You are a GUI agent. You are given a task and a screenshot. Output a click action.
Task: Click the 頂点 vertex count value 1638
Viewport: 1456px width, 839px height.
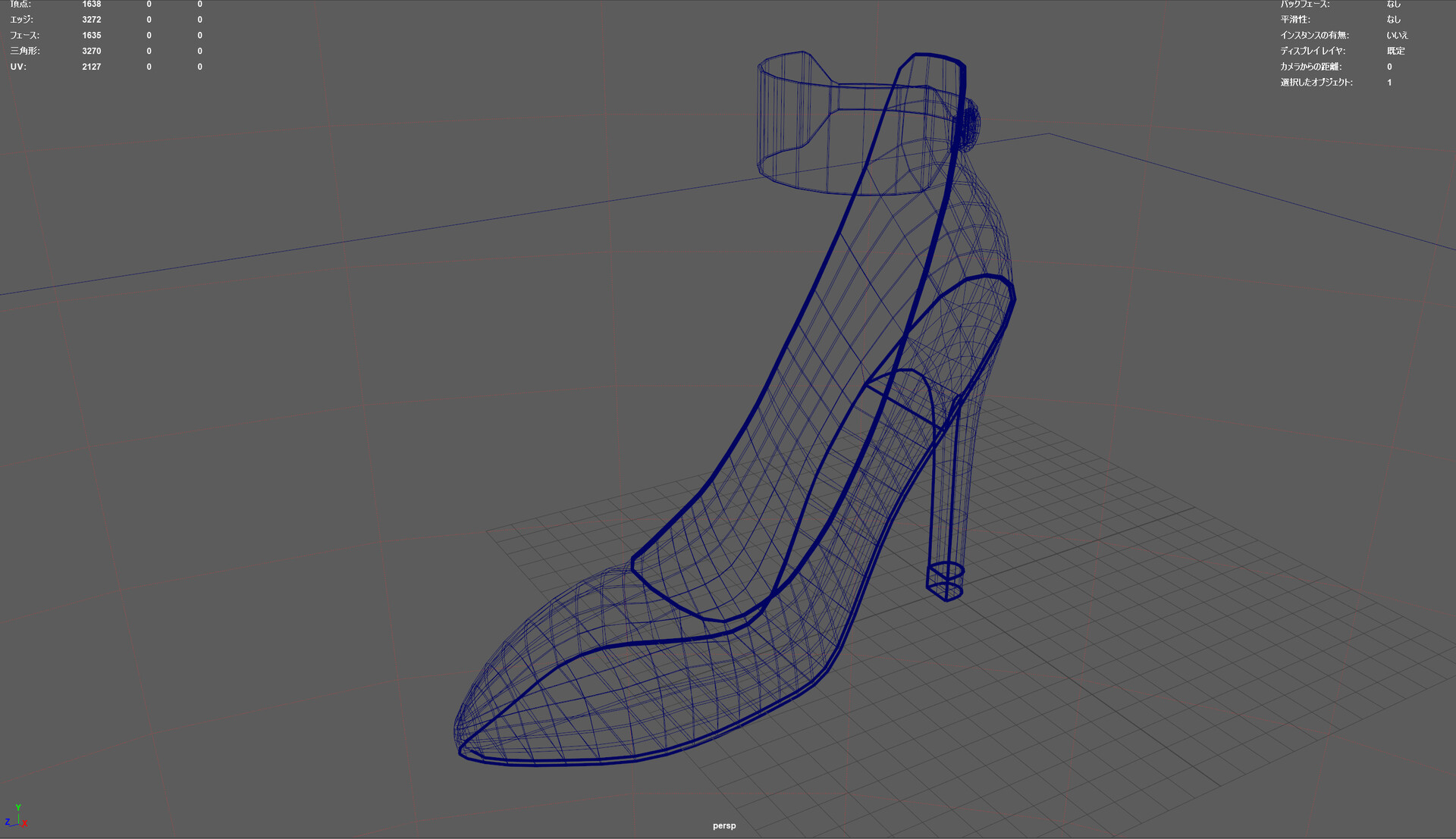tap(91, 5)
